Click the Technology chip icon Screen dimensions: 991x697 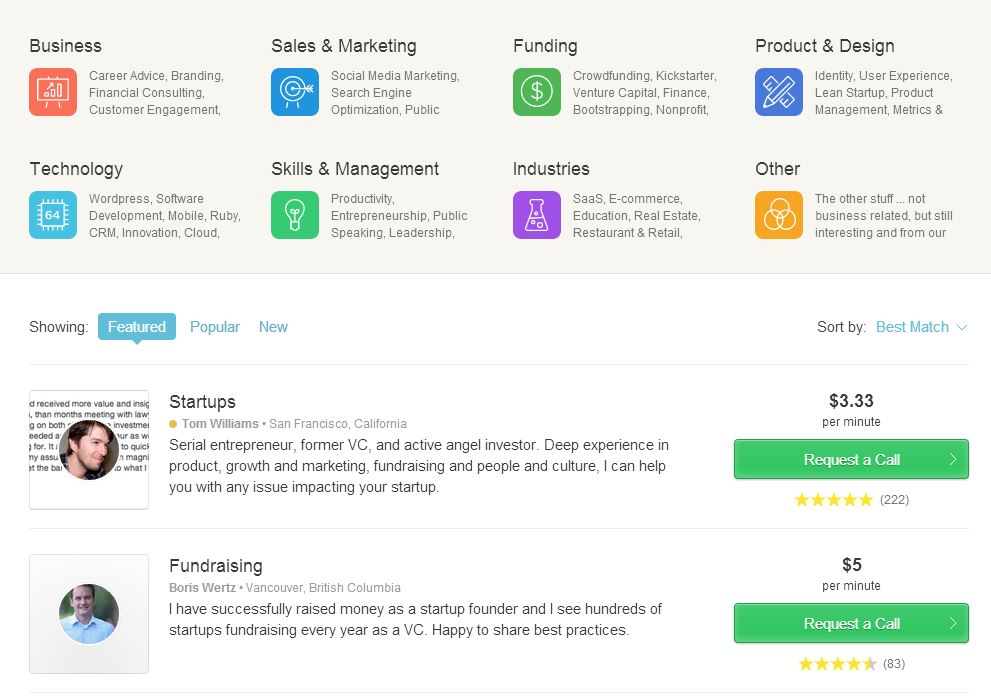coord(53,215)
